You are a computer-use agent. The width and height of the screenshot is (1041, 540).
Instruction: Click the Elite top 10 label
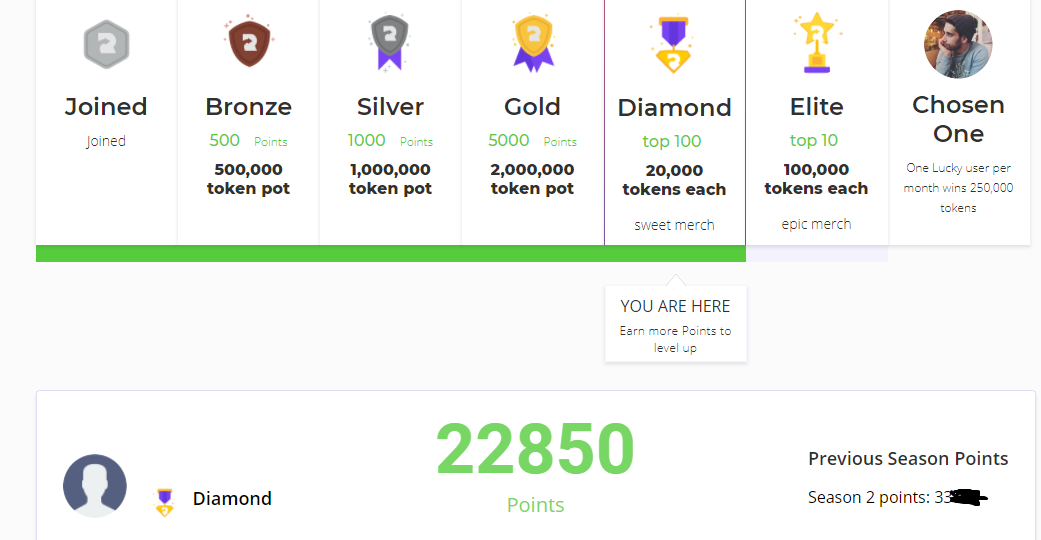click(814, 141)
